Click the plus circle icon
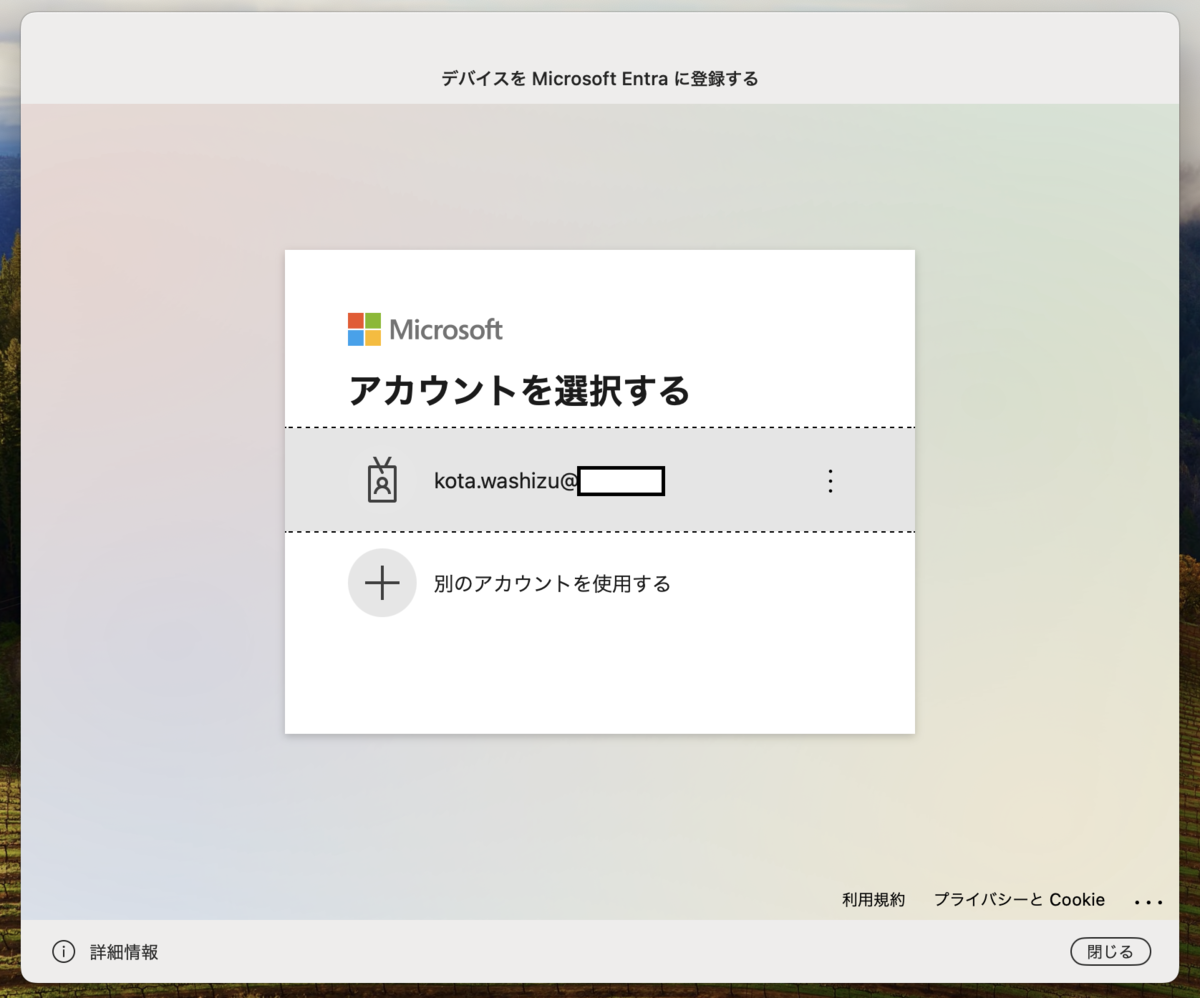1200x998 pixels. [382, 583]
